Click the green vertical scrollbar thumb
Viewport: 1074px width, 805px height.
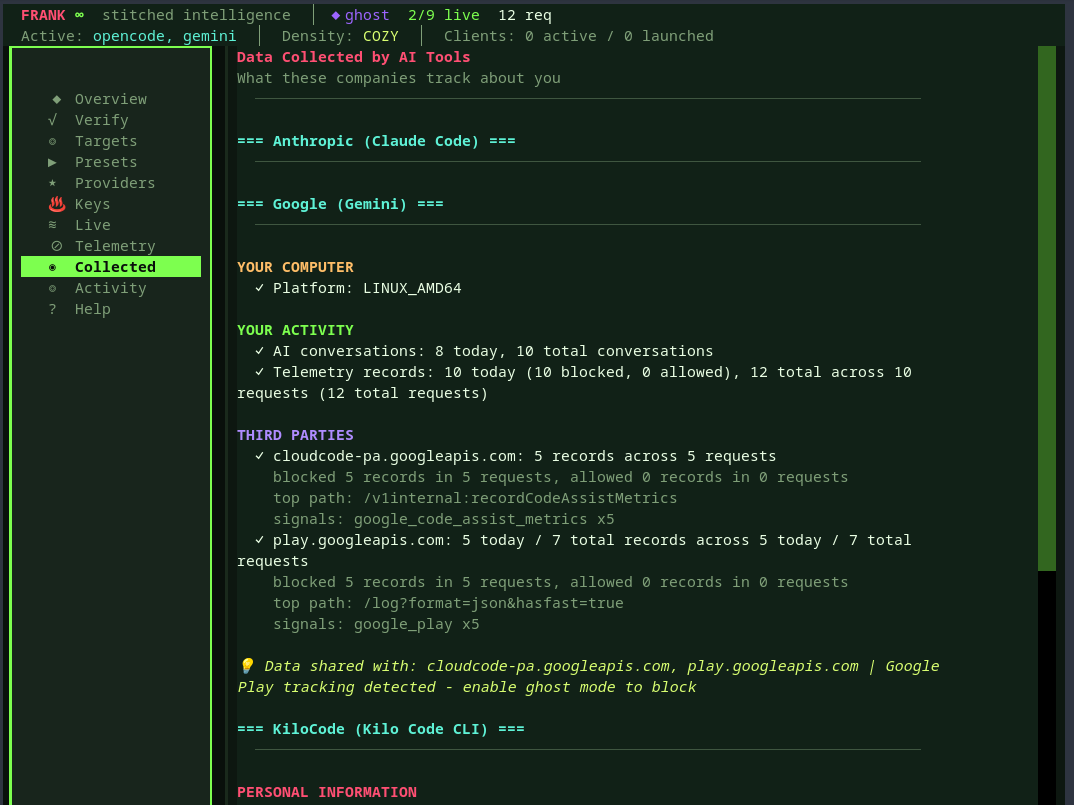point(1046,308)
